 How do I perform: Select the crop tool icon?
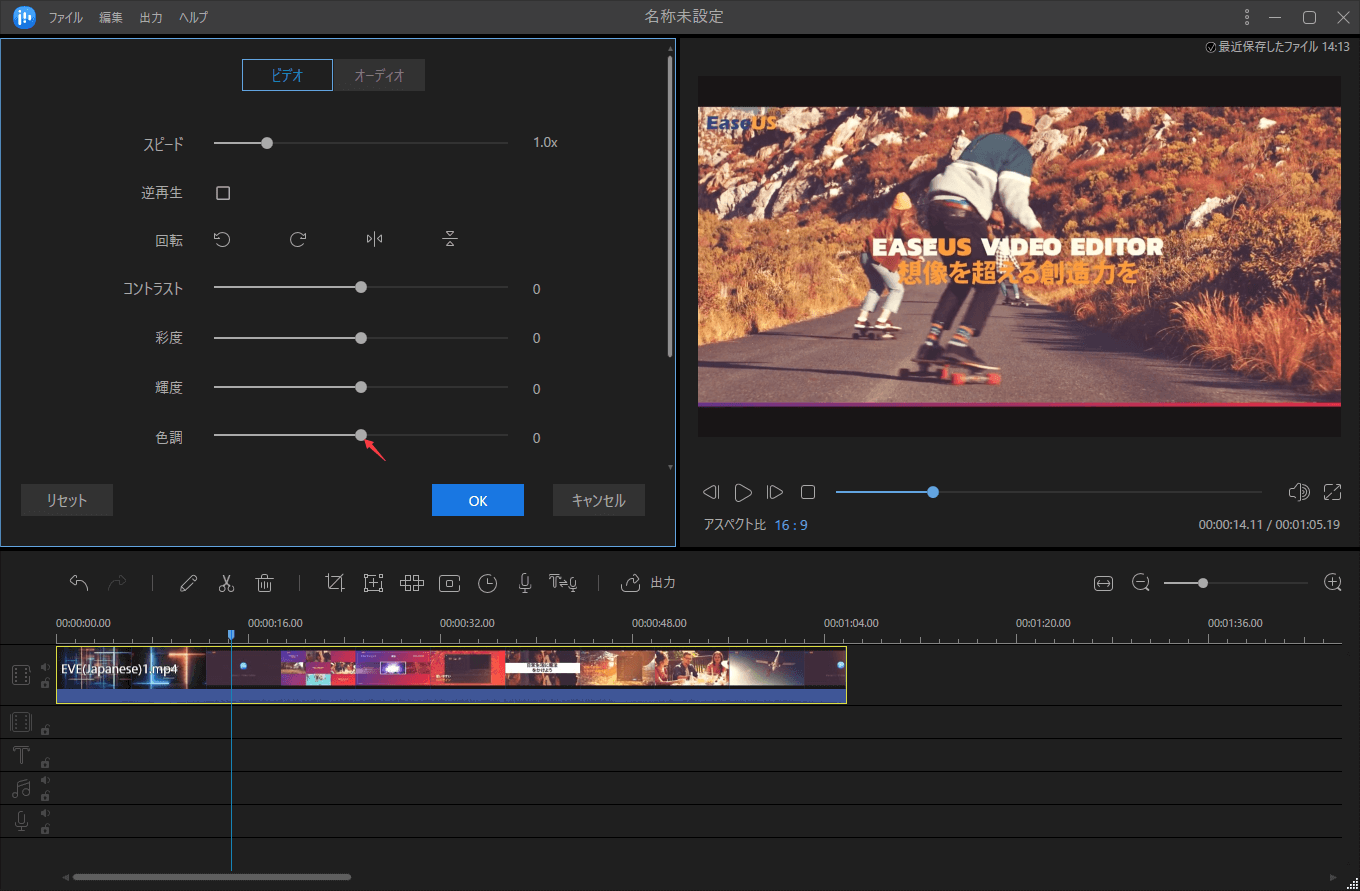[335, 583]
